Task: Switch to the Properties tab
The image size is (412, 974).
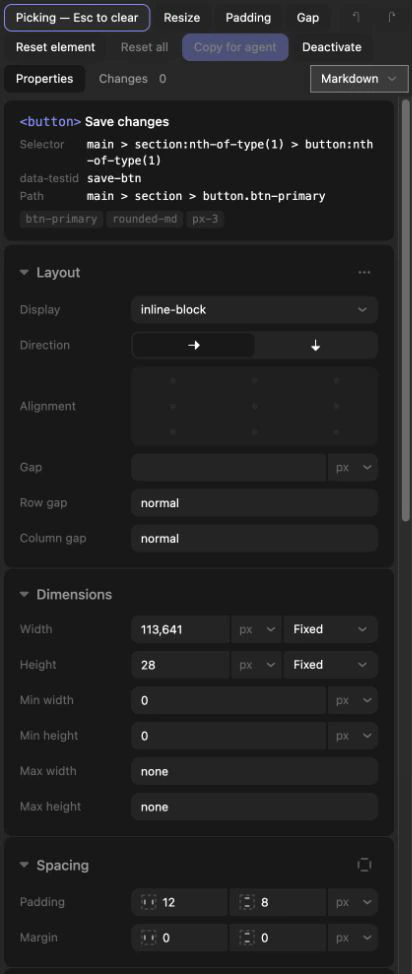Action: [44, 79]
